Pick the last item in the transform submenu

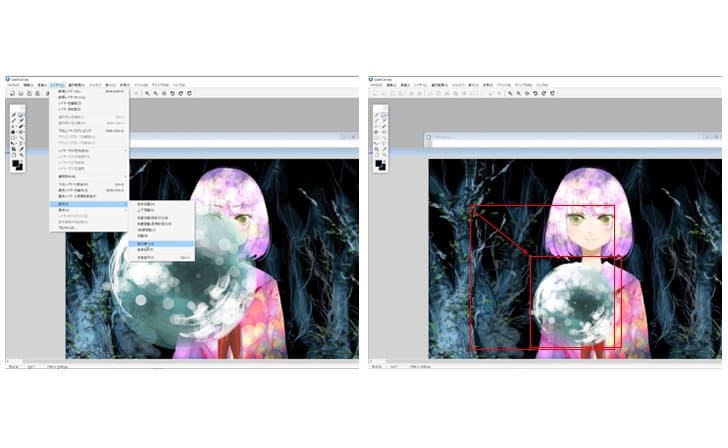click(x=162, y=257)
